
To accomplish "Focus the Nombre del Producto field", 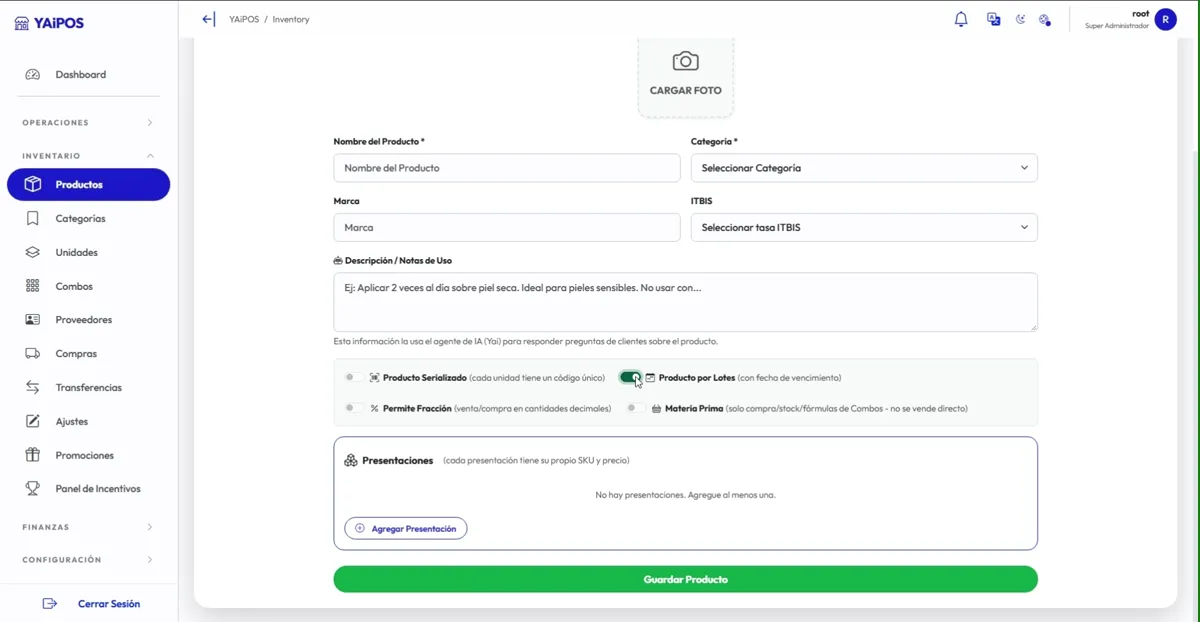I will (507, 168).
